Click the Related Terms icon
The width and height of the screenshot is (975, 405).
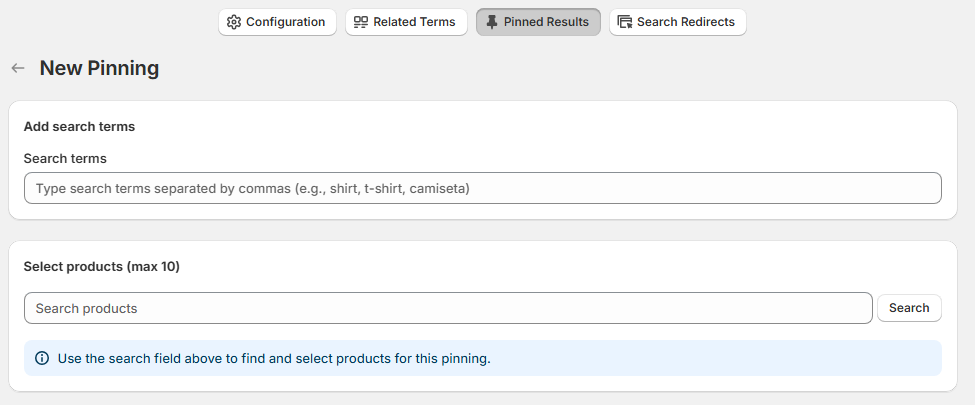[x=361, y=22]
